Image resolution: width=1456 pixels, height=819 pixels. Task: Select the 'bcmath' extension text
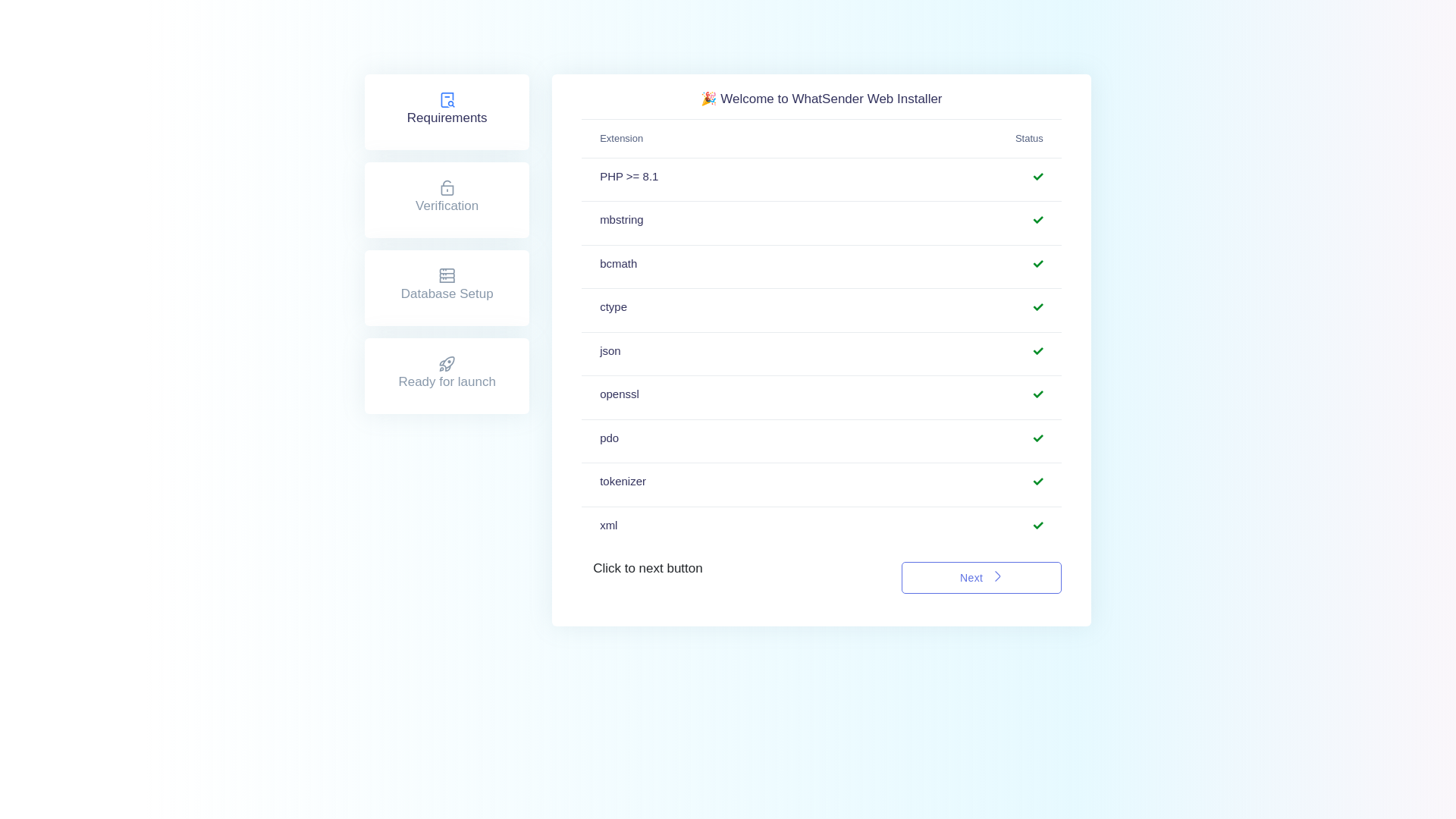(x=618, y=264)
